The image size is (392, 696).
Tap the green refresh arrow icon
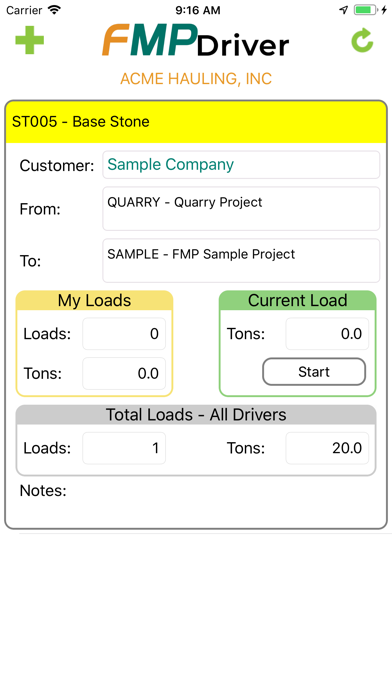[362, 40]
